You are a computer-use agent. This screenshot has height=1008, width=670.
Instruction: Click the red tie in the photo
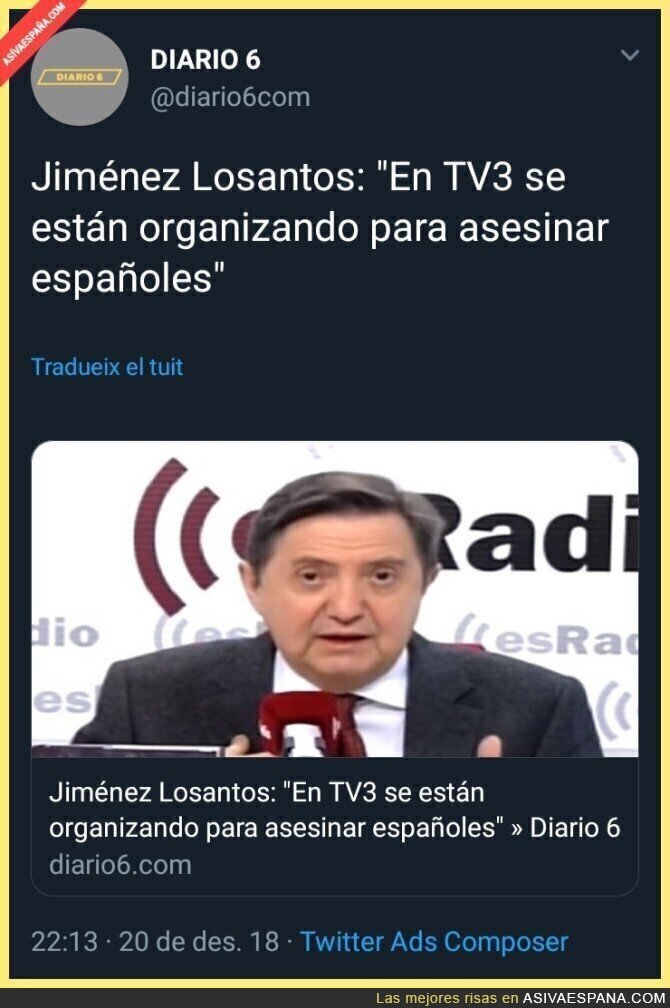pyautogui.click(x=350, y=726)
